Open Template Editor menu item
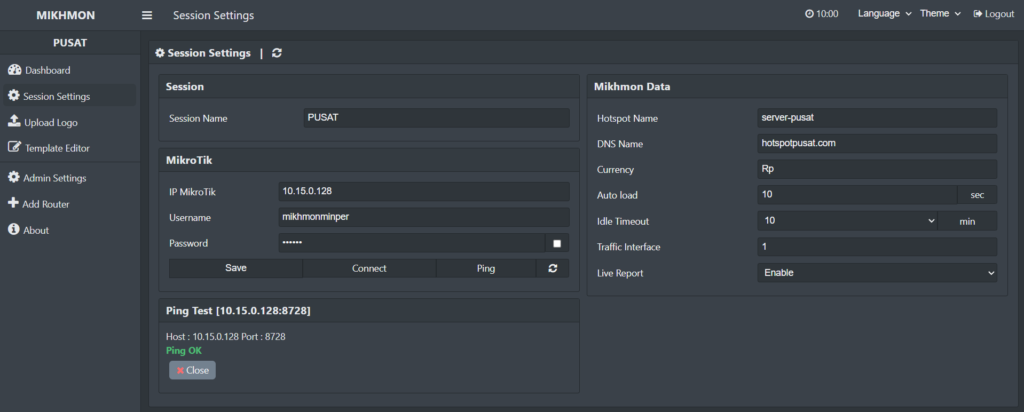 click(70, 148)
